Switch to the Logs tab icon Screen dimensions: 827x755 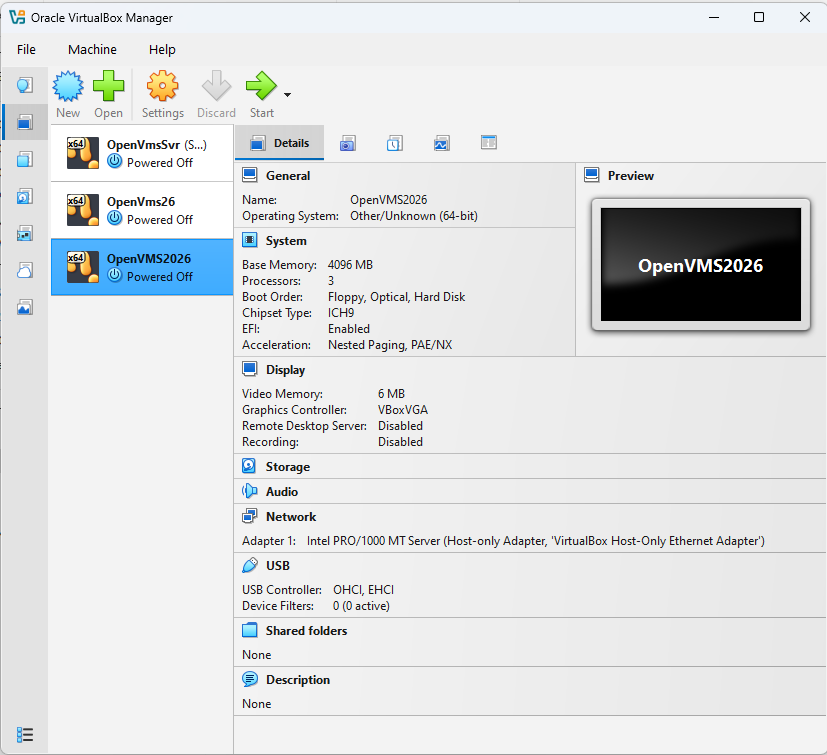click(395, 143)
